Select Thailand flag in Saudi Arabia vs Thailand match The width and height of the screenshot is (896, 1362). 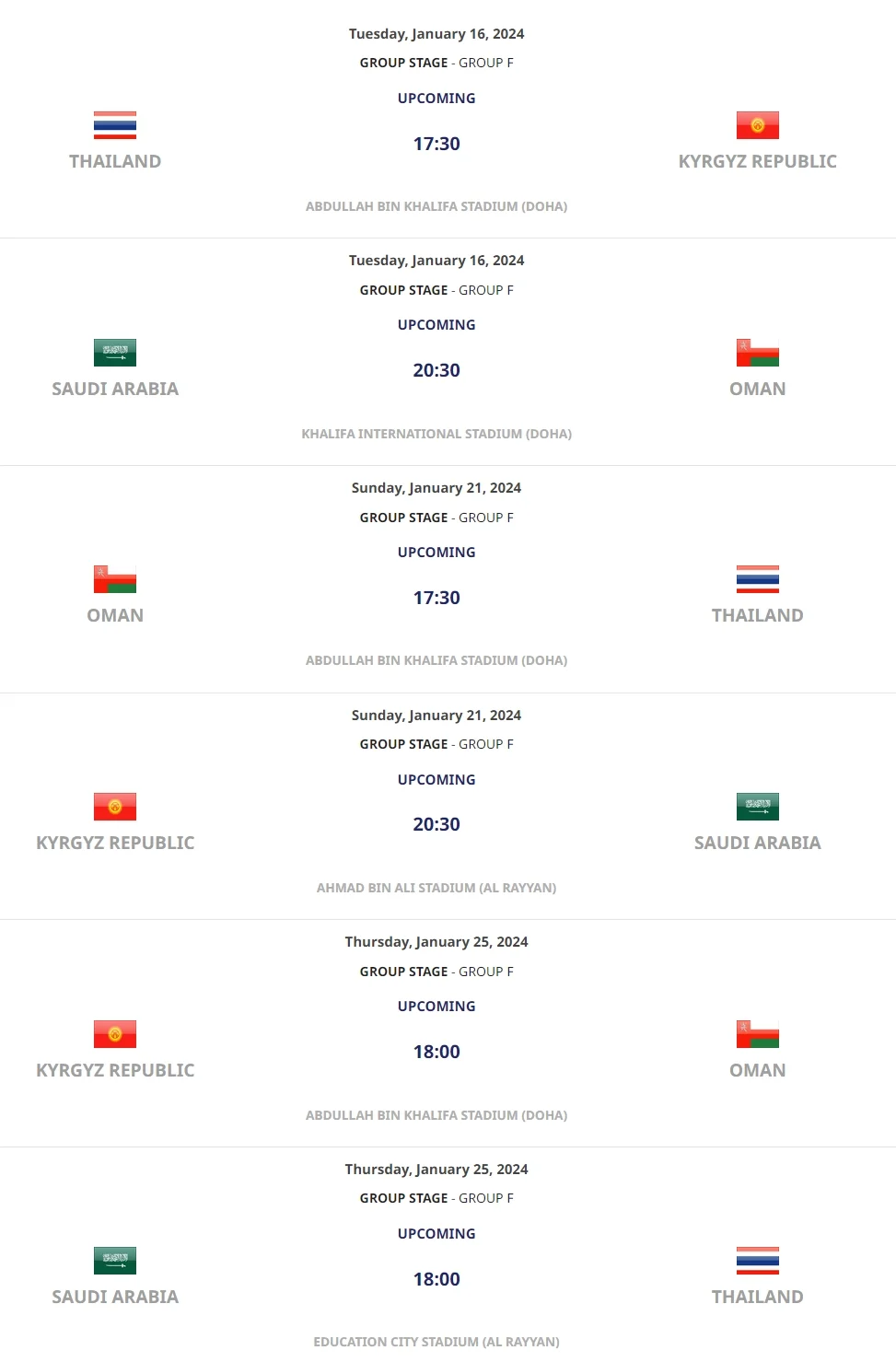(x=757, y=1261)
